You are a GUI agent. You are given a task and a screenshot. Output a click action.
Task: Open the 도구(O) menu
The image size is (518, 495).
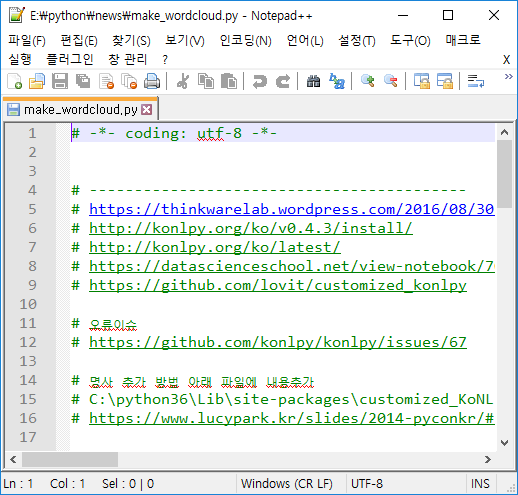click(x=410, y=41)
